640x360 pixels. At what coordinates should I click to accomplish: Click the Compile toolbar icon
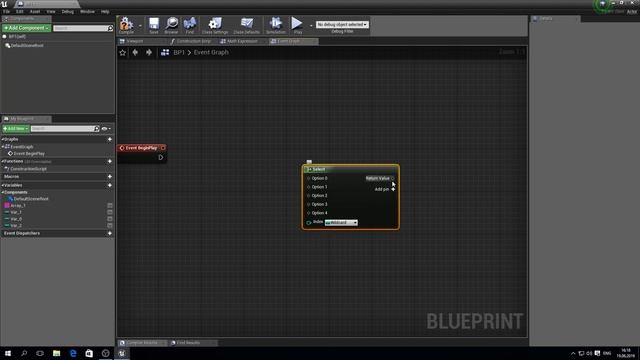tap(126, 25)
